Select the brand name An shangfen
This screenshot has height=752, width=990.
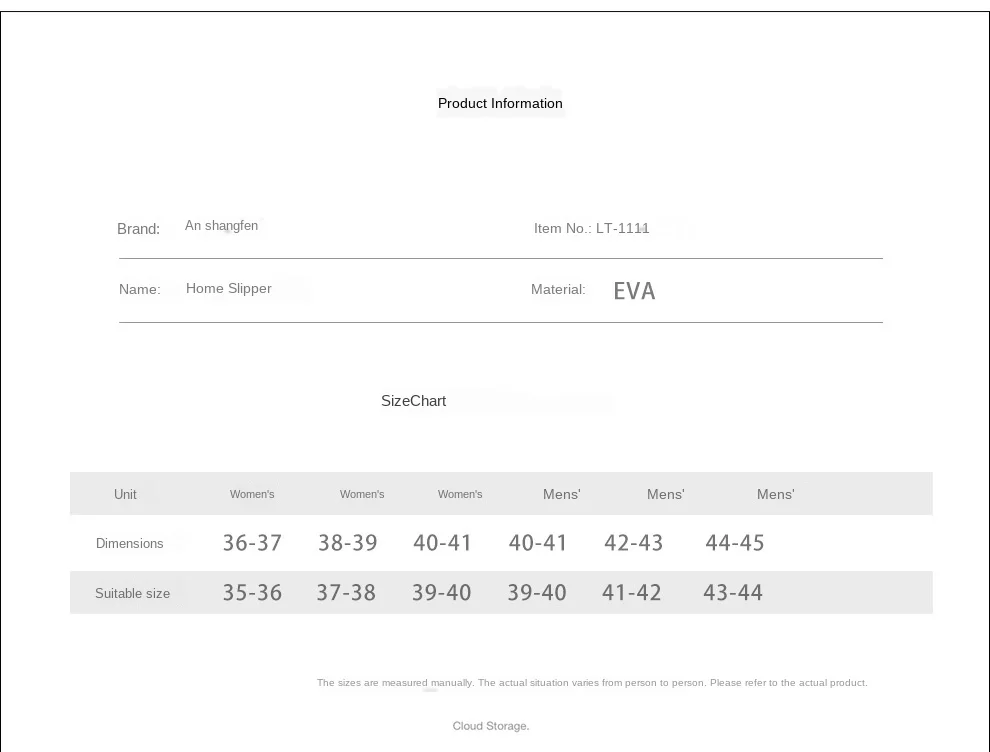click(x=221, y=225)
